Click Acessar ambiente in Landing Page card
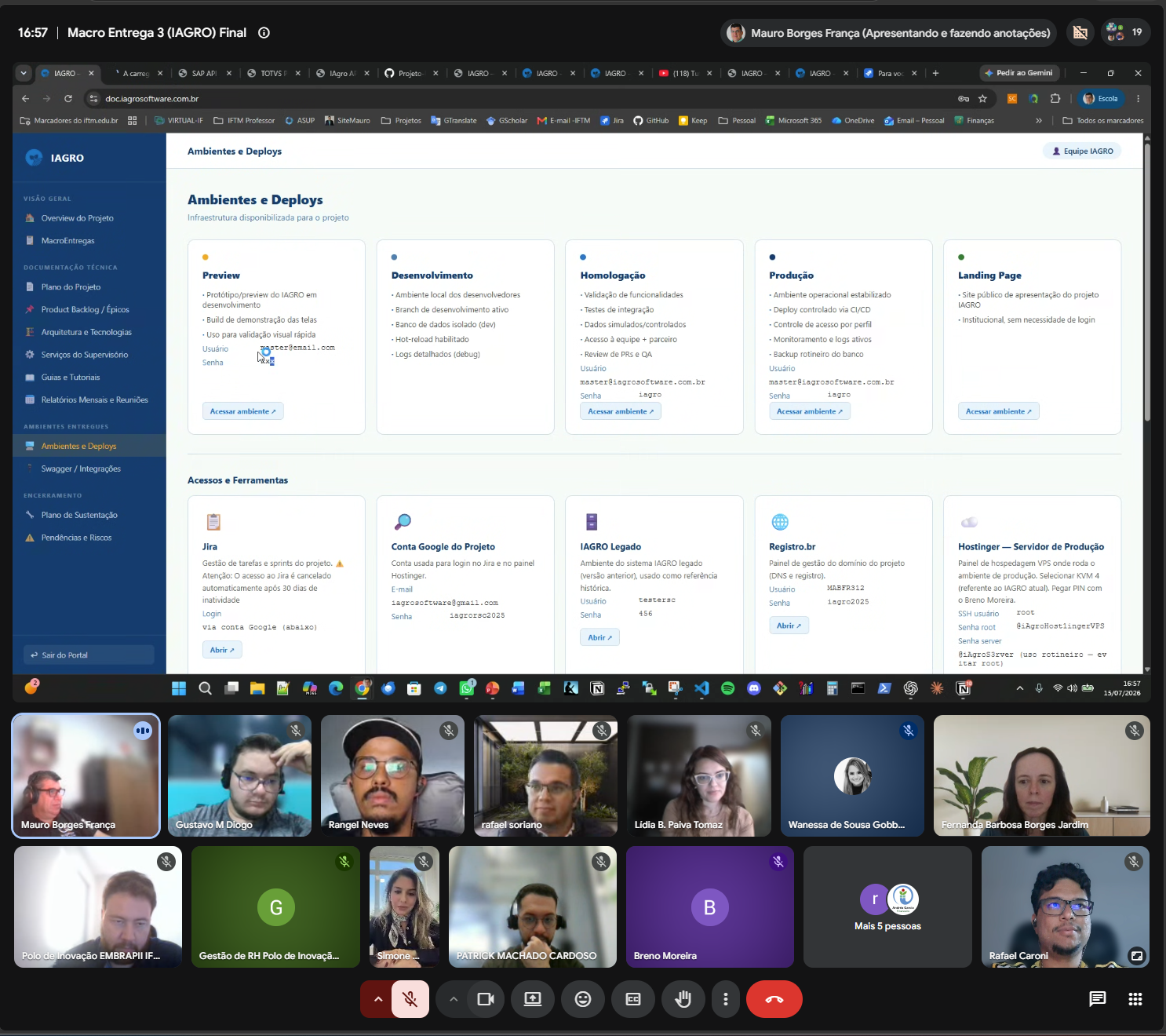 [x=999, y=411]
